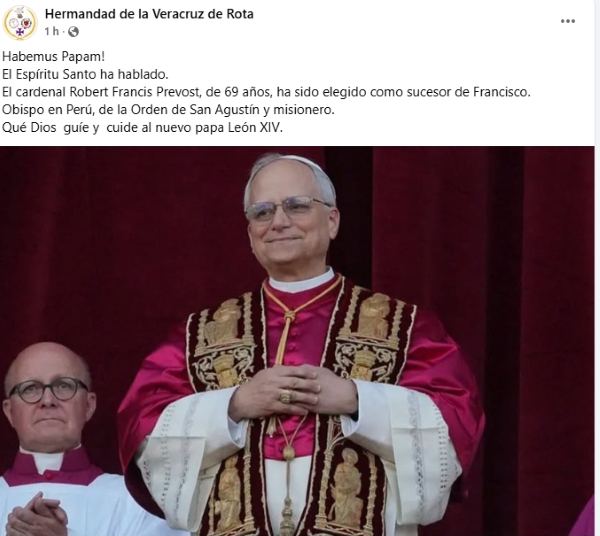Open the post photo in full view
600x536 pixels.
pos(297,340)
